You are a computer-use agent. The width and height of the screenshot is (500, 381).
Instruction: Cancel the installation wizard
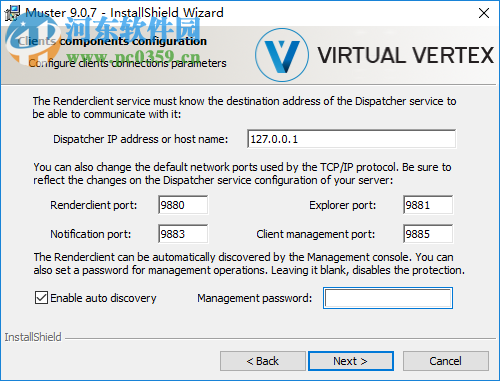(446, 361)
